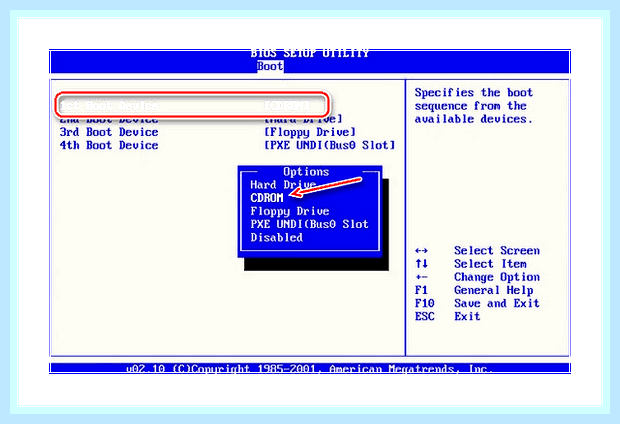Click the F1 General Help hint
This screenshot has width=620, height=424.
pyautogui.click(x=474, y=290)
